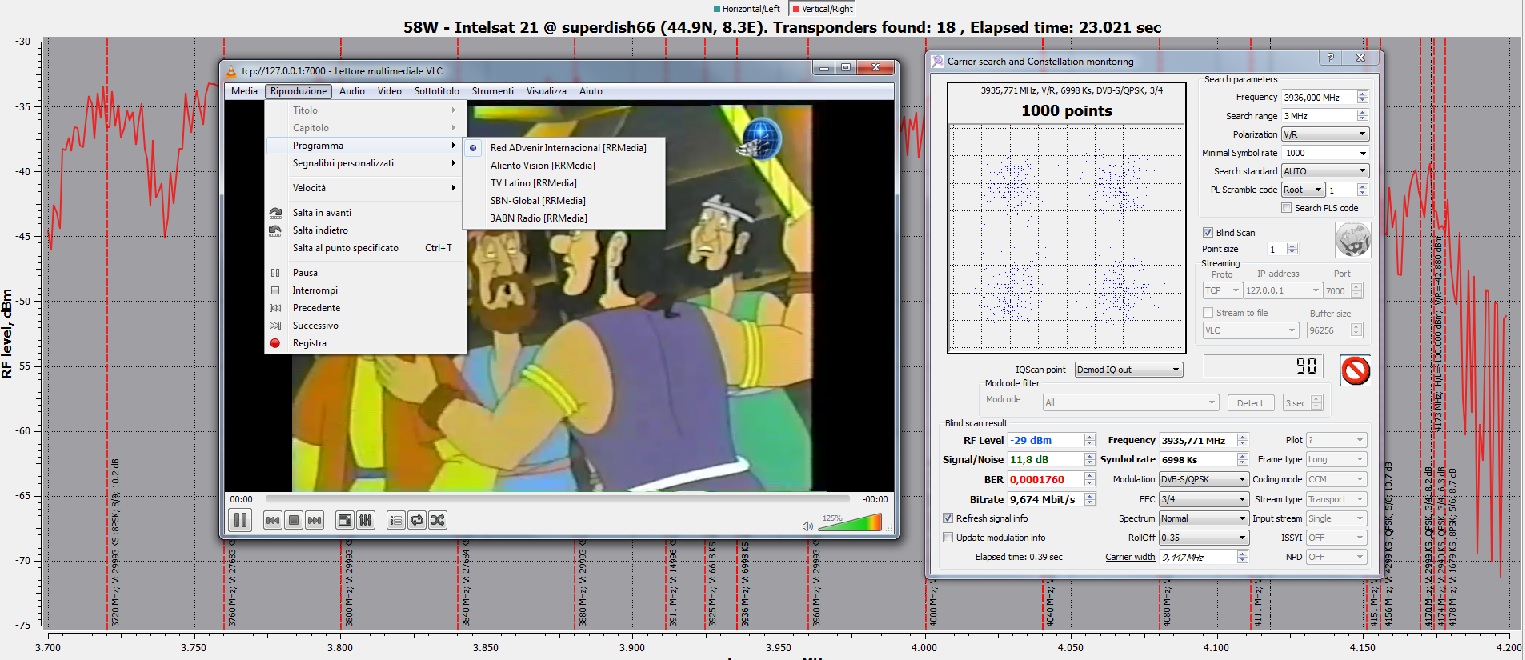Toggle VLC loop button
This screenshot has width=1525, height=660.
click(x=416, y=520)
